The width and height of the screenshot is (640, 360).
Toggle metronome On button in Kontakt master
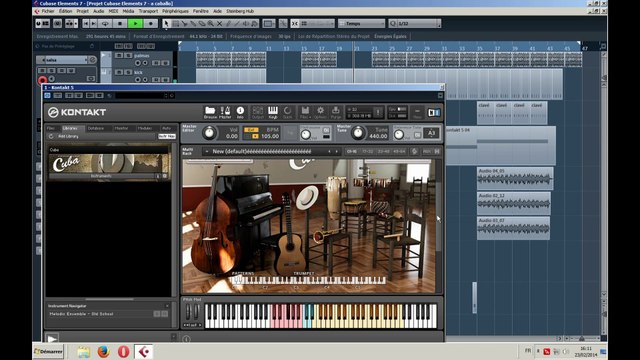point(326,130)
